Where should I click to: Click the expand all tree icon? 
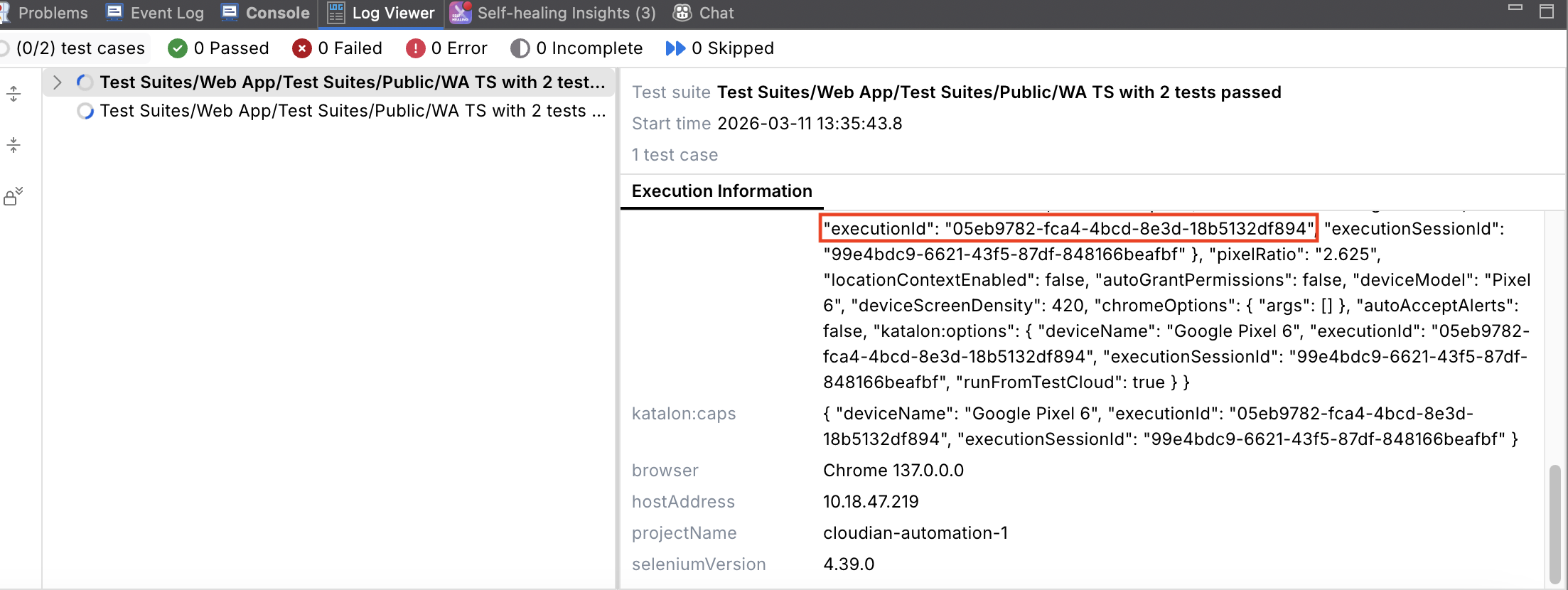pos(14,94)
